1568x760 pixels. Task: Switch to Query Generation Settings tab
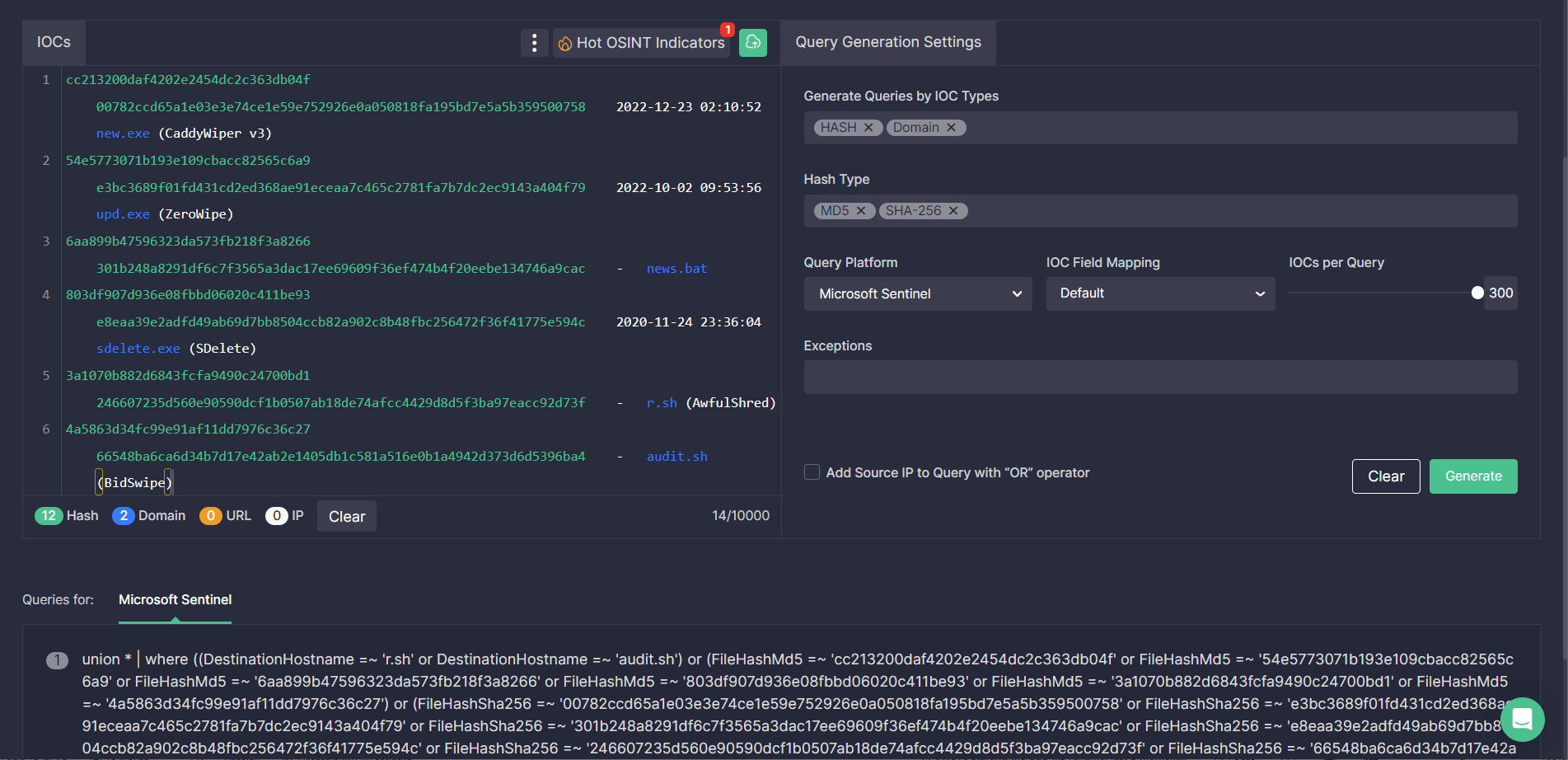(x=888, y=43)
